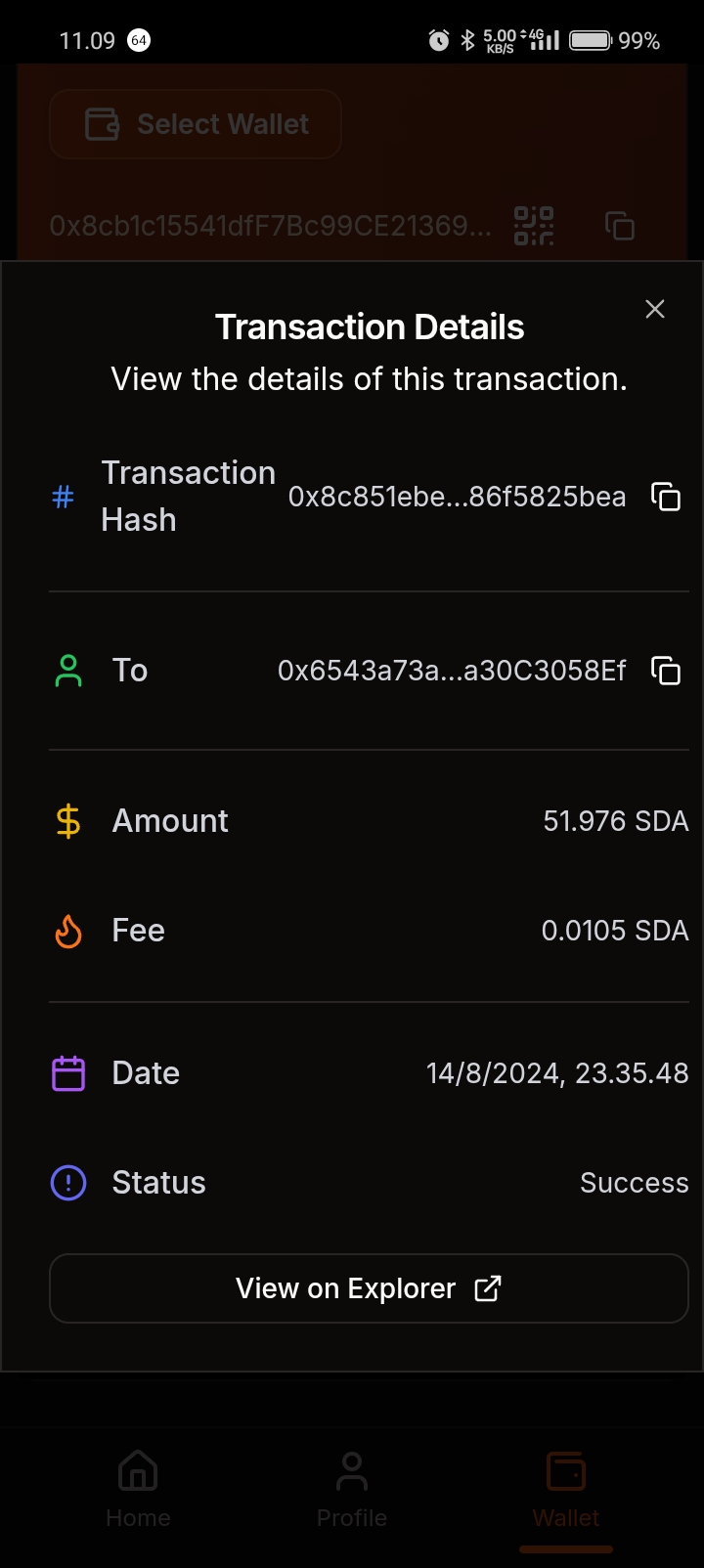Tap the yellow dollar Amount icon
This screenshot has height=1568, width=704.
point(68,821)
